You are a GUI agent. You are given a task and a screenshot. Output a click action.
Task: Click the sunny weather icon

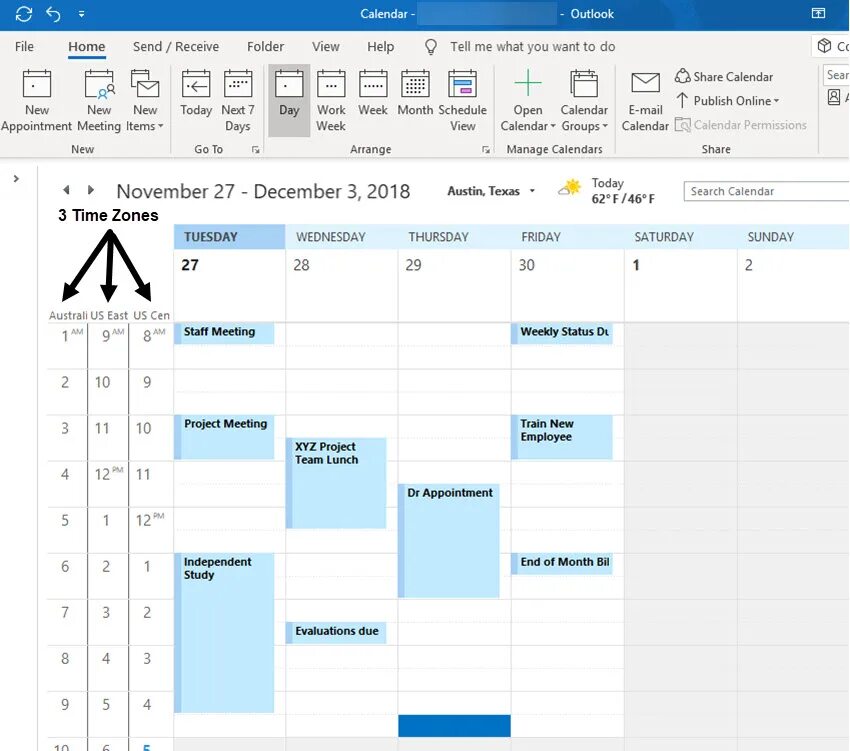tap(570, 188)
